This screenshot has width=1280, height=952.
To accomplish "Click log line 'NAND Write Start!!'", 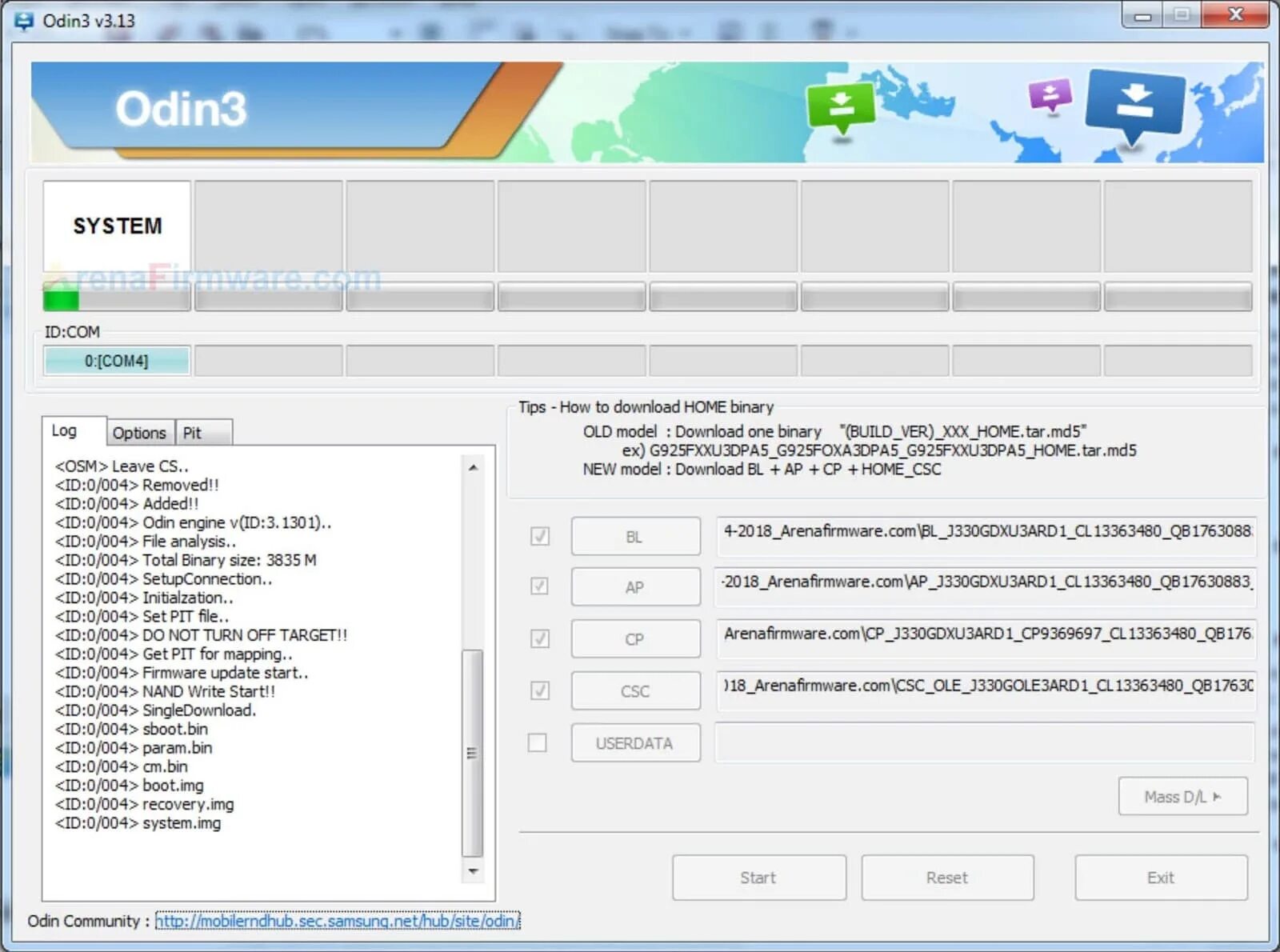I will (165, 691).
